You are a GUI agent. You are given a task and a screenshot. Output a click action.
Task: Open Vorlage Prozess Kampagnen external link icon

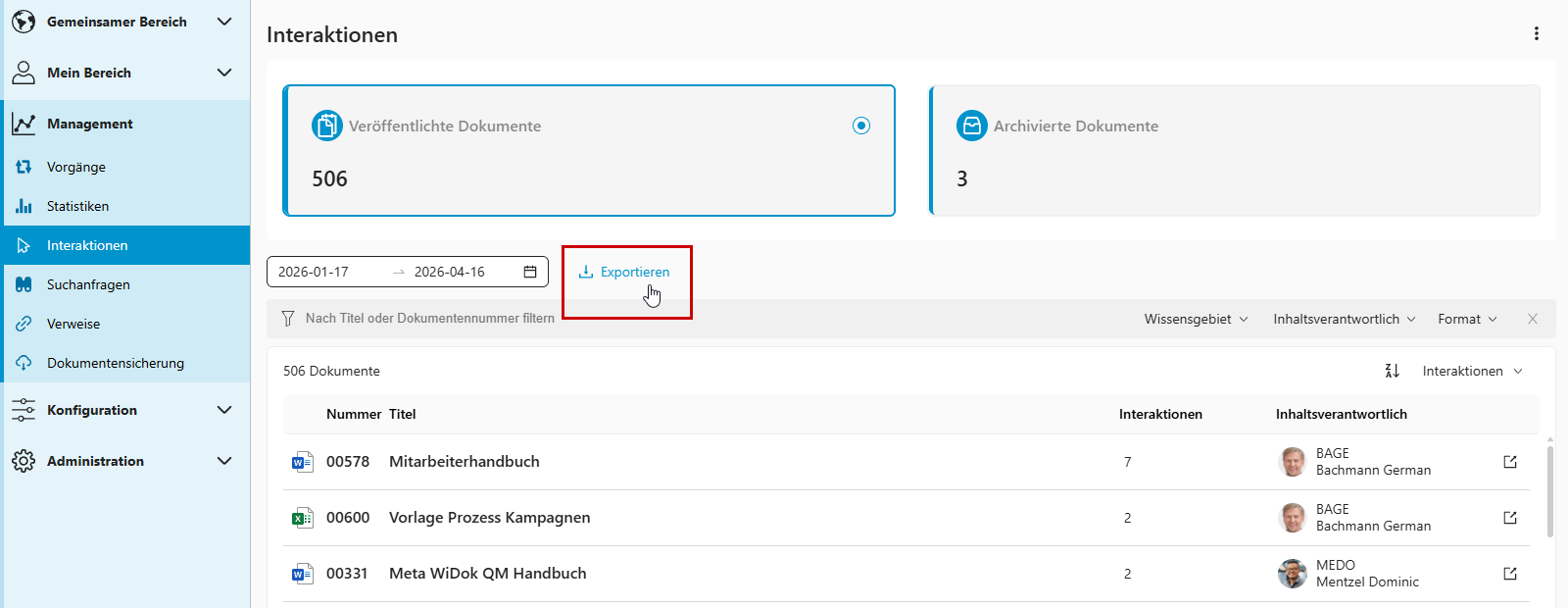[1510, 518]
